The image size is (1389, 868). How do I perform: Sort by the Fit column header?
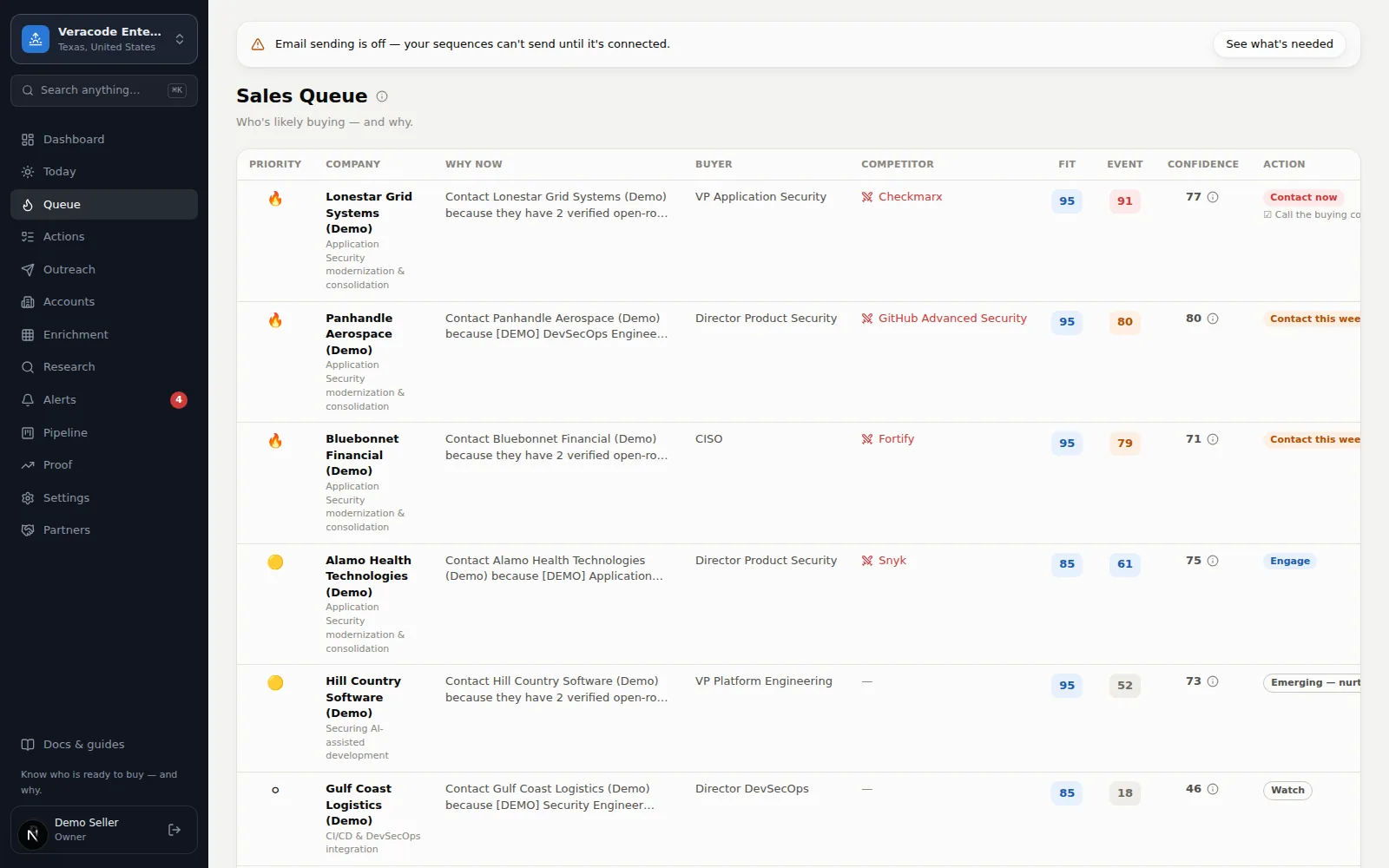point(1067,164)
